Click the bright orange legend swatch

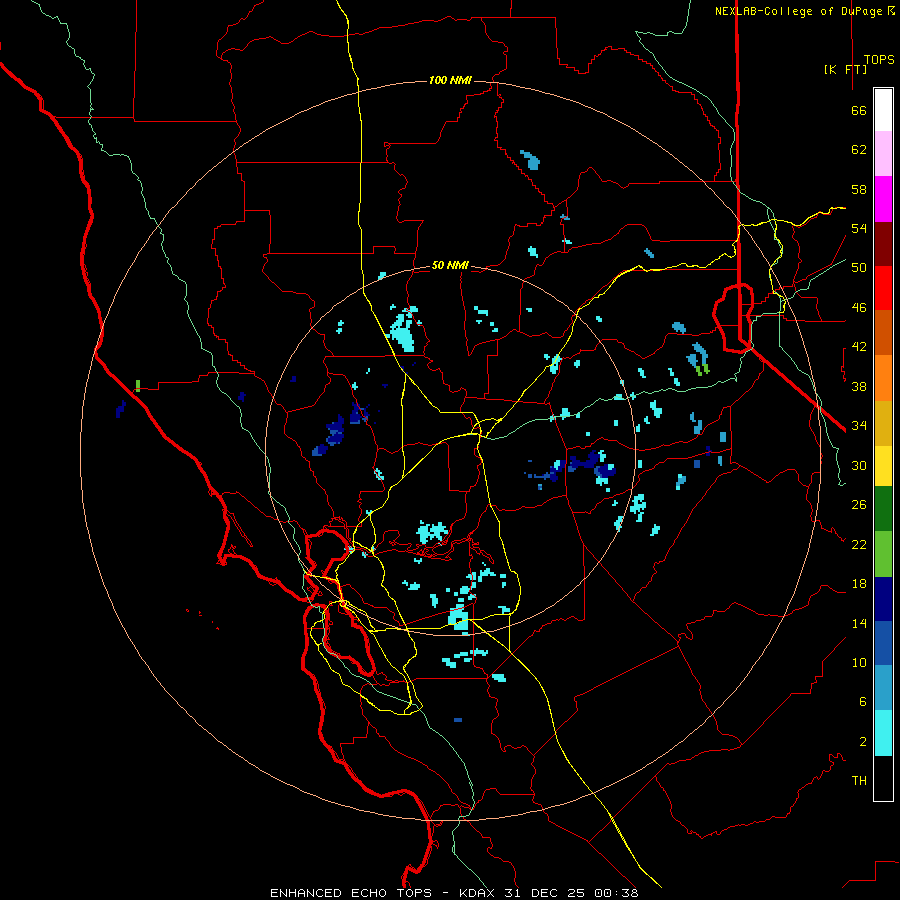[x=883, y=378]
